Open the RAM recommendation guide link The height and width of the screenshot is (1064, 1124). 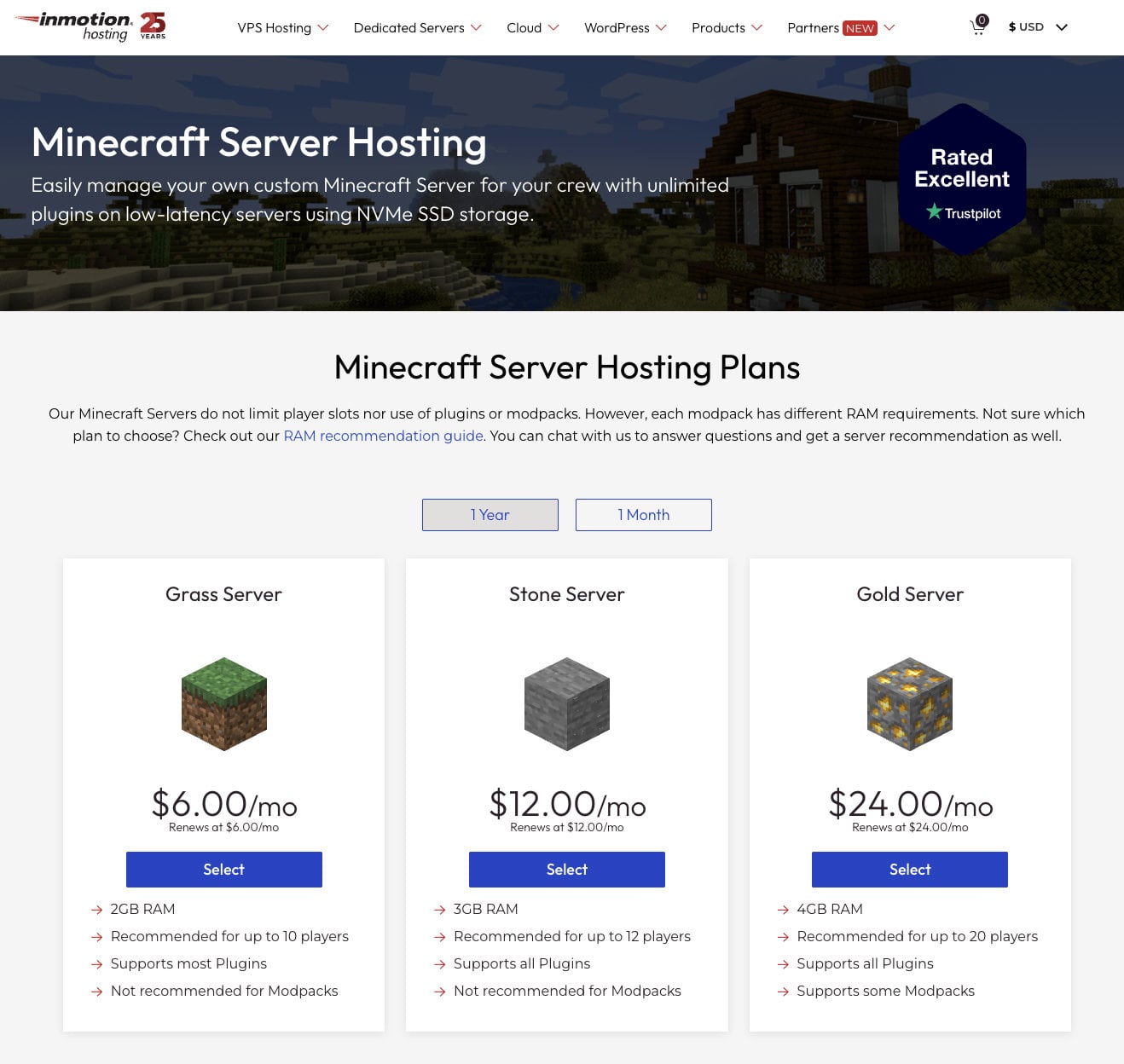(384, 436)
